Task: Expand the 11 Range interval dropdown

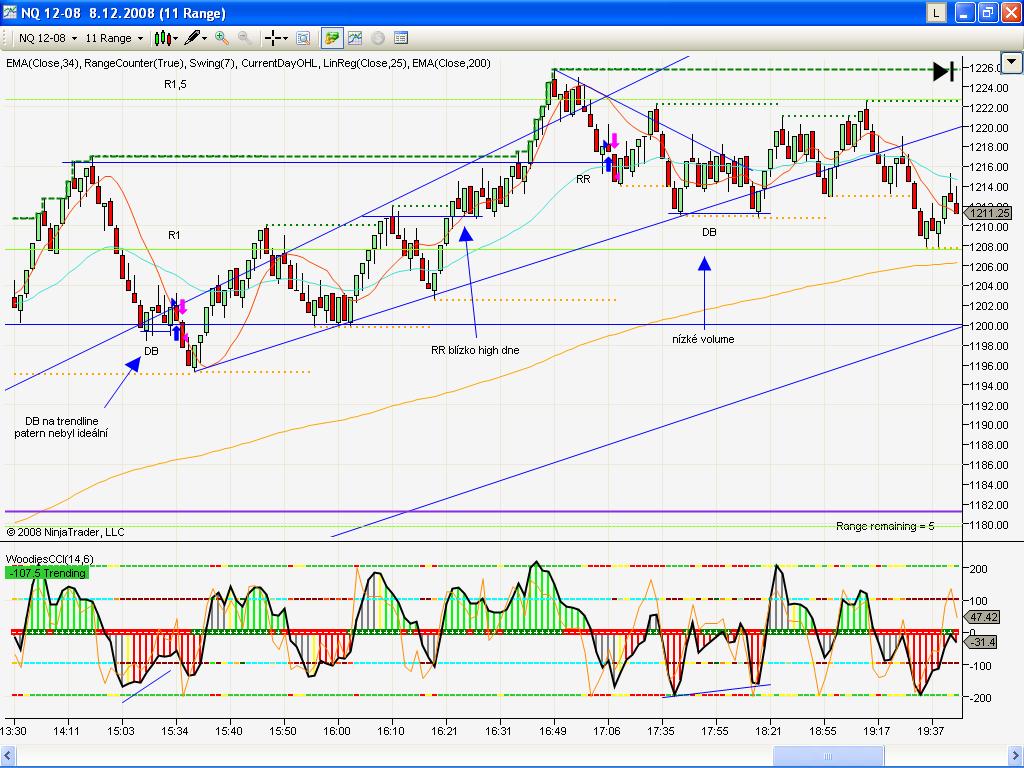Action: 113,38
